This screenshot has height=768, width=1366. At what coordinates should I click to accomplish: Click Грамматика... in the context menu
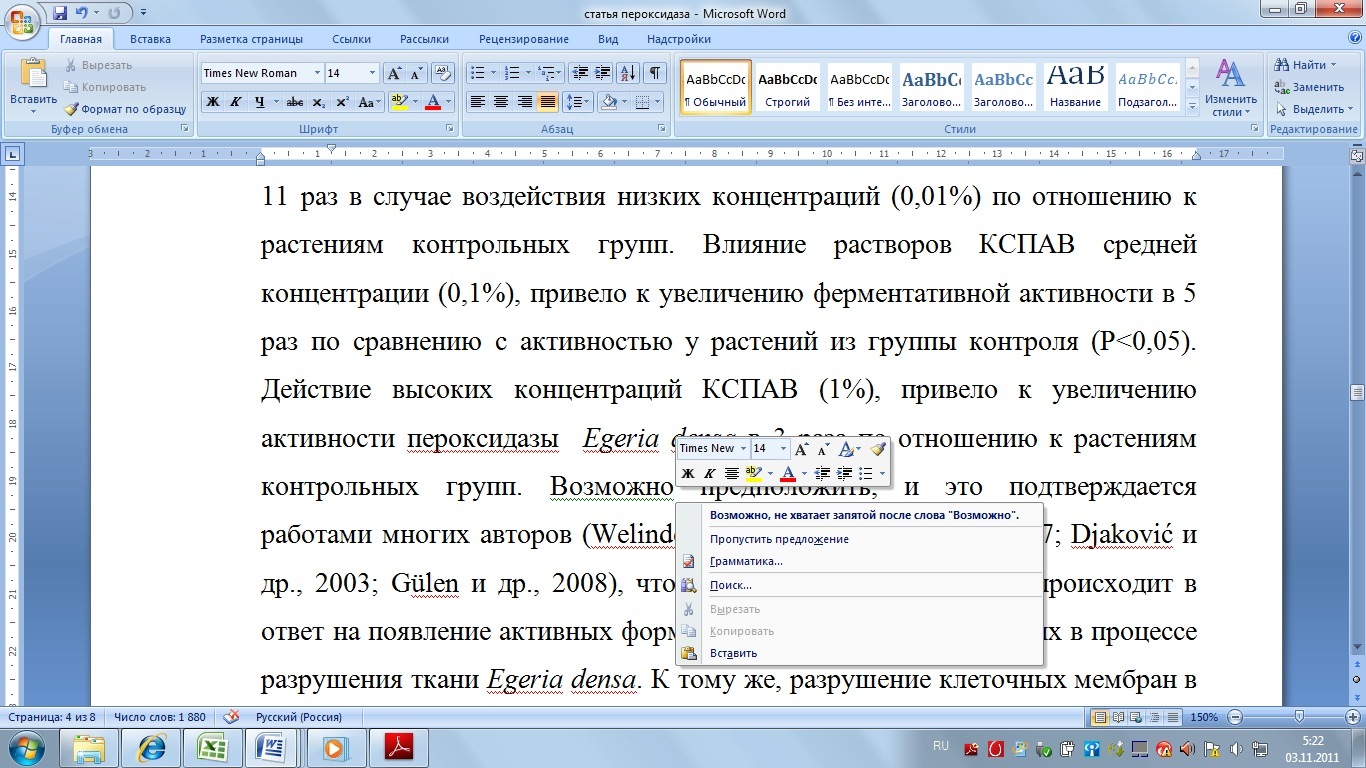point(746,561)
